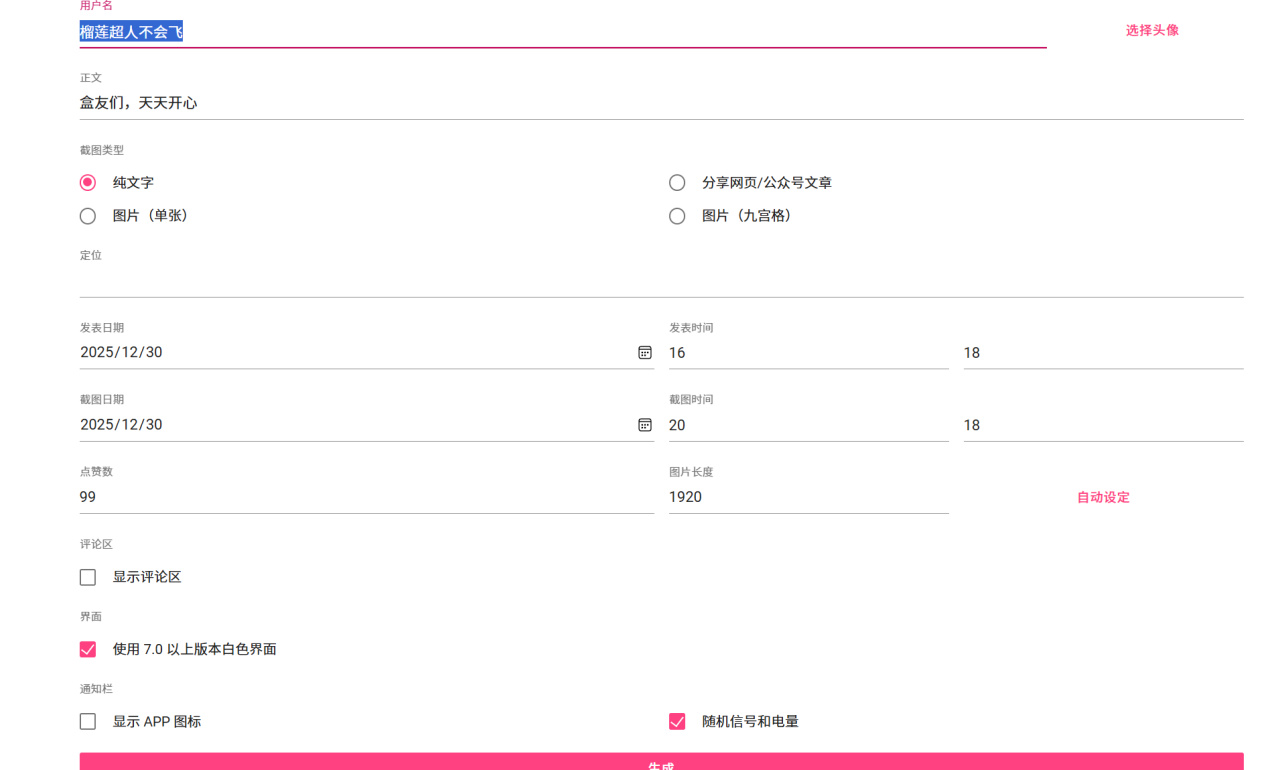1280x770 pixels.
Task: Choose 分享网页/公众号文章 option
Action: 677,183
